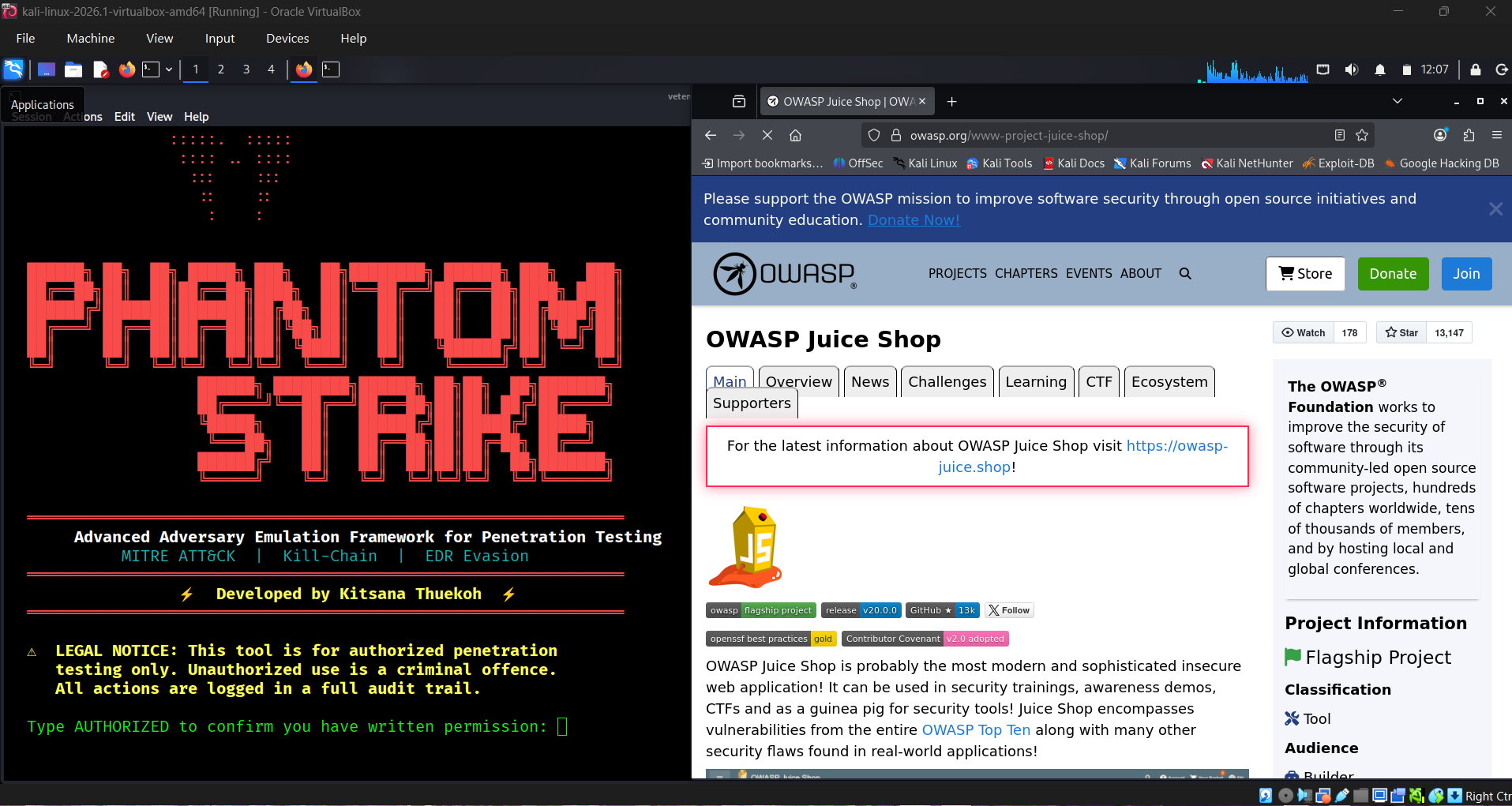Open the VirtualBox Input menu
1512x806 pixels.
(x=219, y=38)
